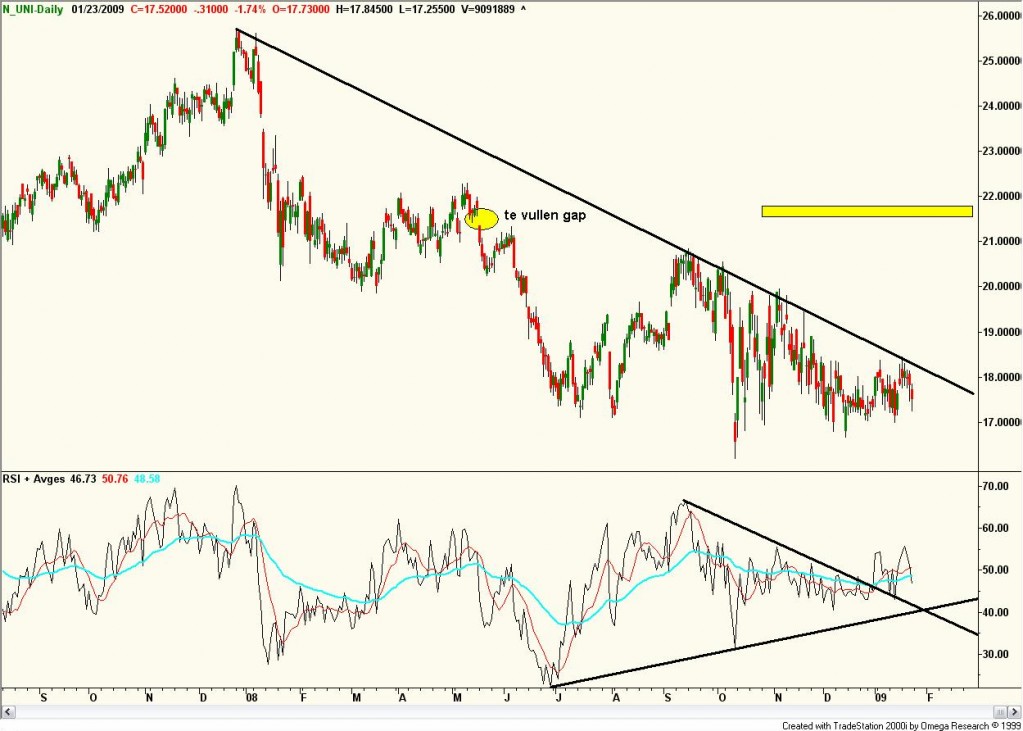1023x731 pixels.
Task: Click the 26.00000 price axis label
Action: [998, 16]
